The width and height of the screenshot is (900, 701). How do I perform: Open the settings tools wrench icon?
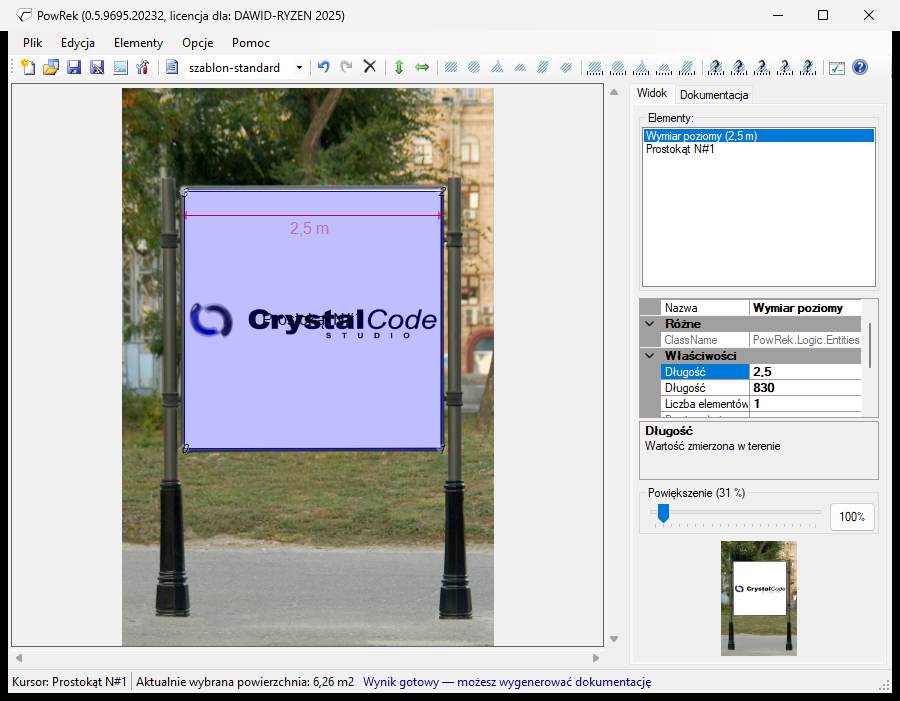click(x=143, y=67)
